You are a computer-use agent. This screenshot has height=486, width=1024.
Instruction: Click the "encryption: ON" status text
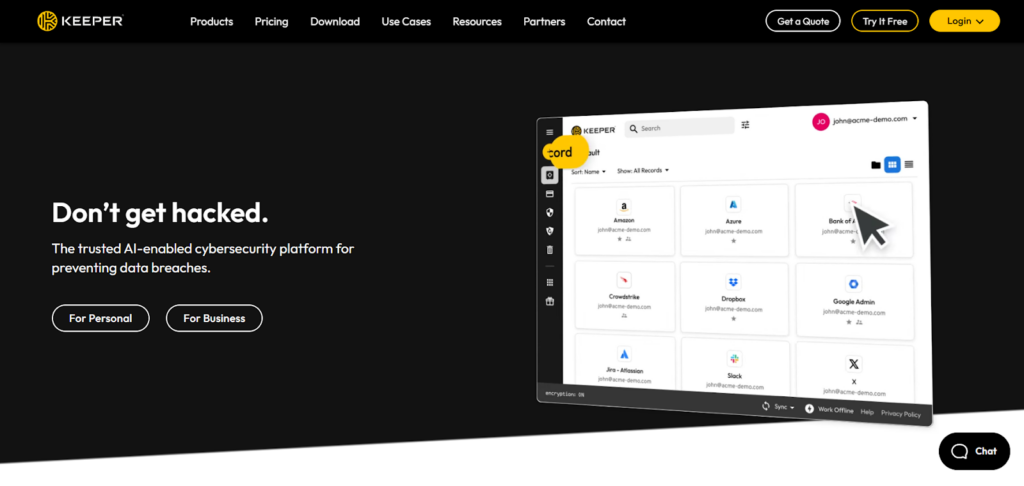click(x=564, y=395)
